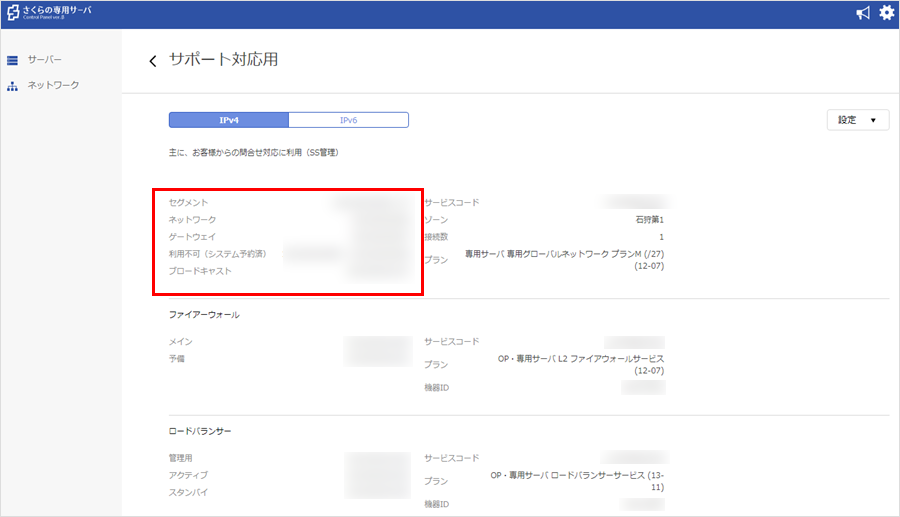Click the グローバルネットワーク プランM plan text
The height and width of the screenshot is (517, 900).
564,255
